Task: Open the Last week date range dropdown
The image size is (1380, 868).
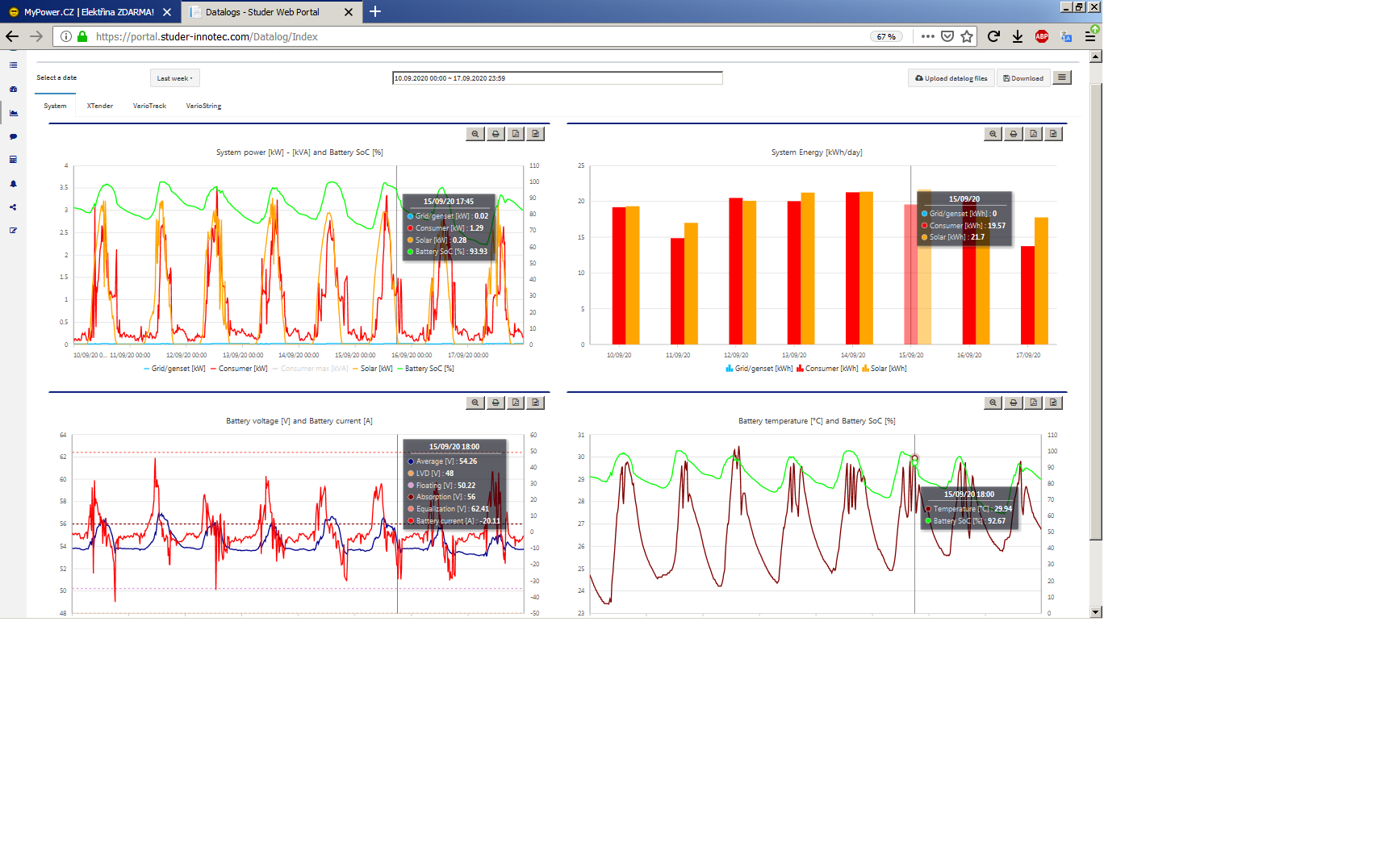Action: coord(174,78)
